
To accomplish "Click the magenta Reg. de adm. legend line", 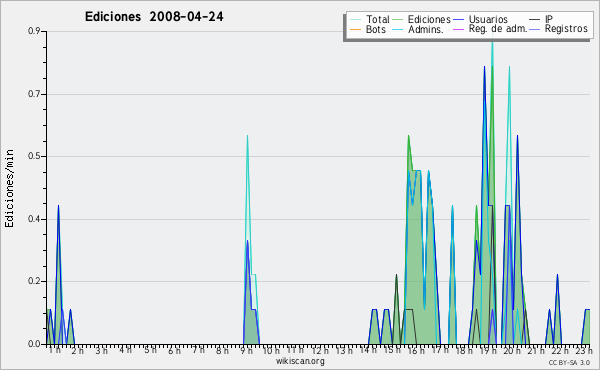I will [x=458, y=29].
